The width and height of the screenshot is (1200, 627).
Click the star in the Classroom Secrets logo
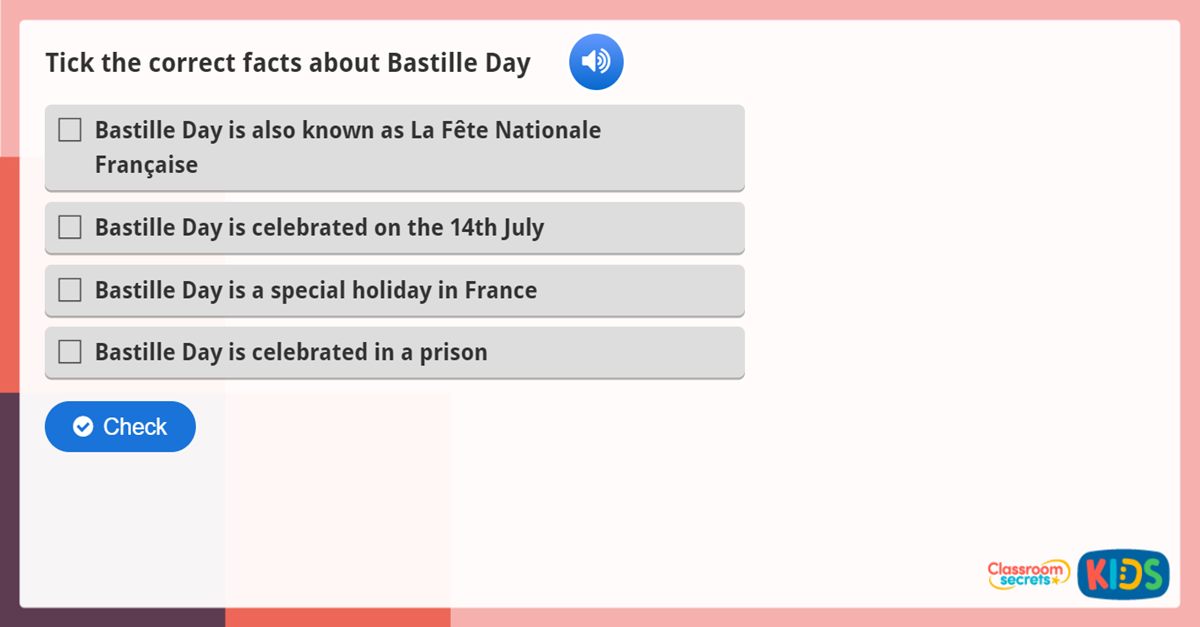tap(1056, 582)
